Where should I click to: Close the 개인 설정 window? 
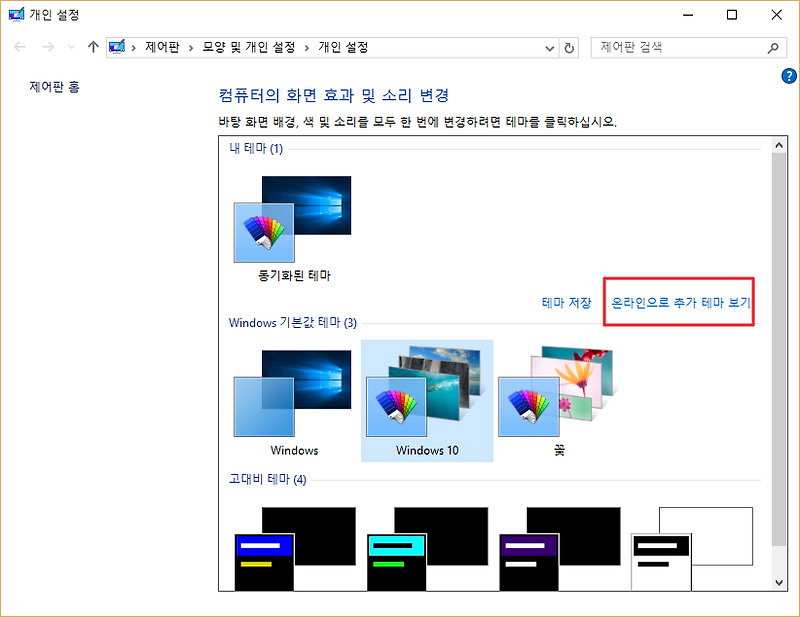tap(777, 15)
